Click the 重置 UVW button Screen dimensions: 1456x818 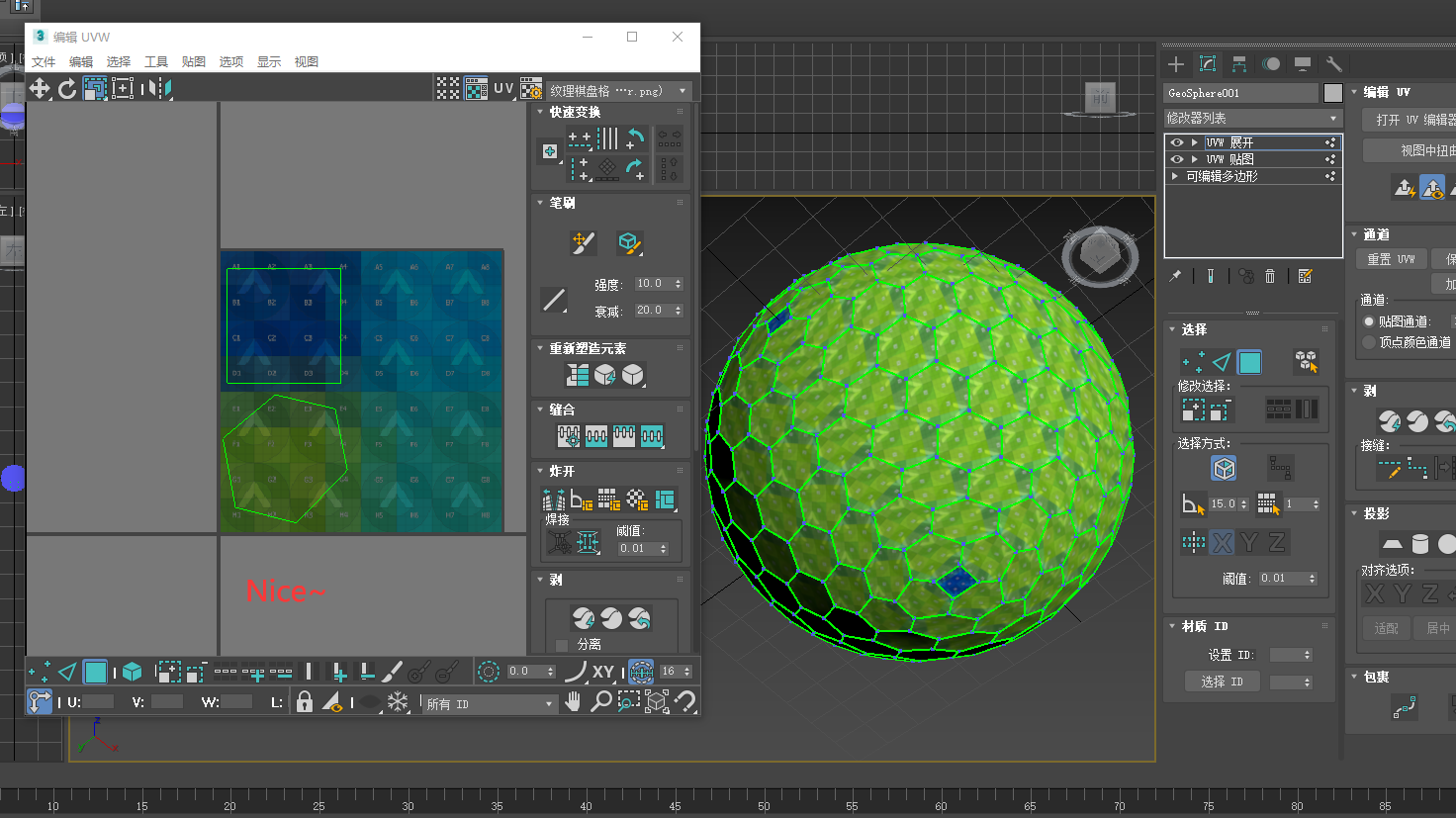click(x=1391, y=259)
